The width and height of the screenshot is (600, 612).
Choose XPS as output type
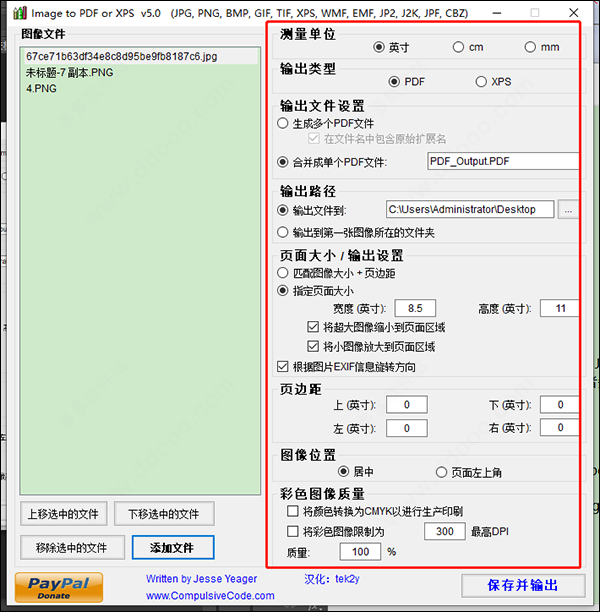coord(481,82)
